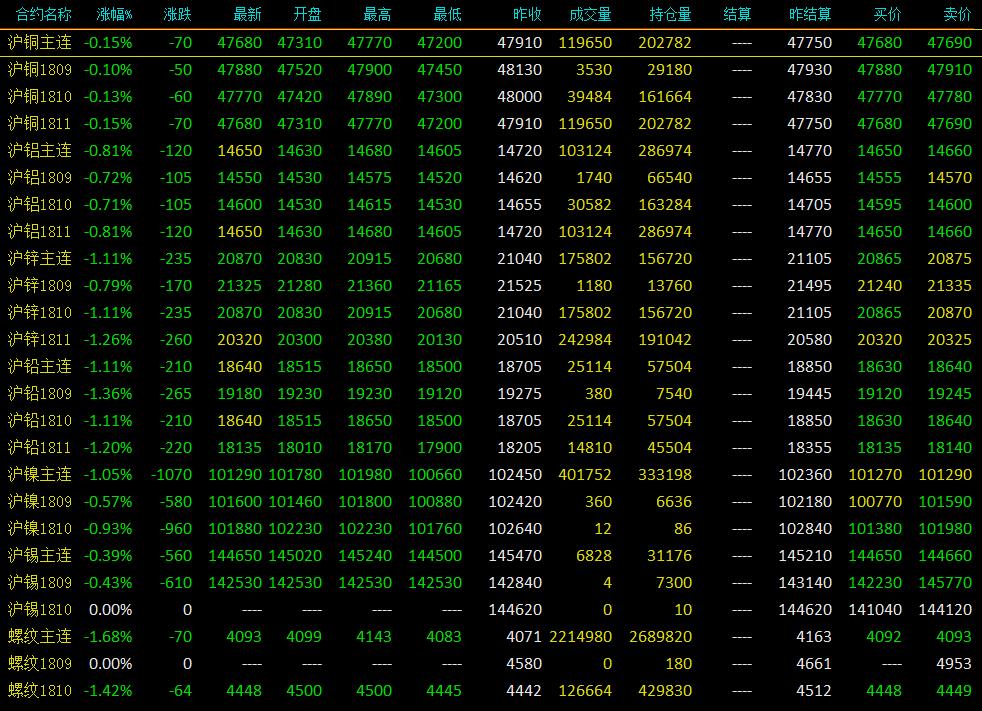Select the 螺纹1809 contract row

(491, 663)
